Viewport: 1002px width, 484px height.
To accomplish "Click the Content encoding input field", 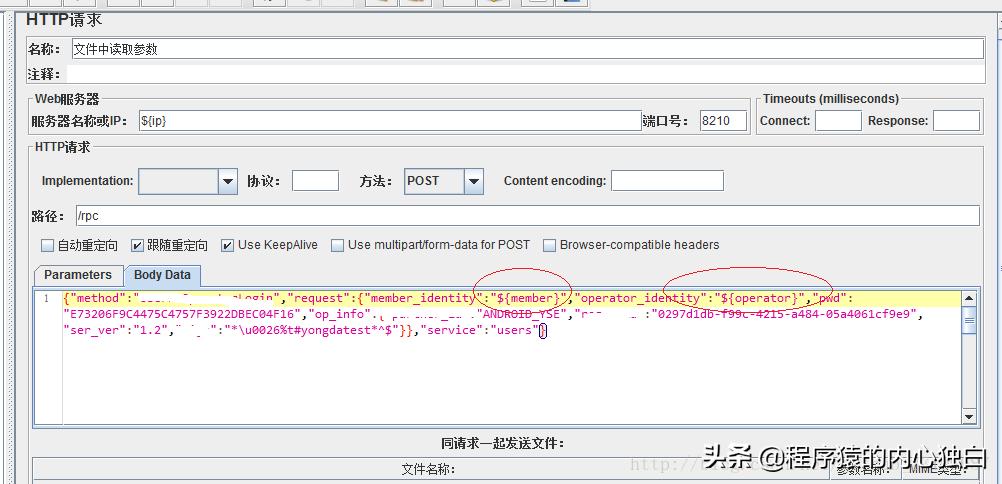I will pos(667,181).
